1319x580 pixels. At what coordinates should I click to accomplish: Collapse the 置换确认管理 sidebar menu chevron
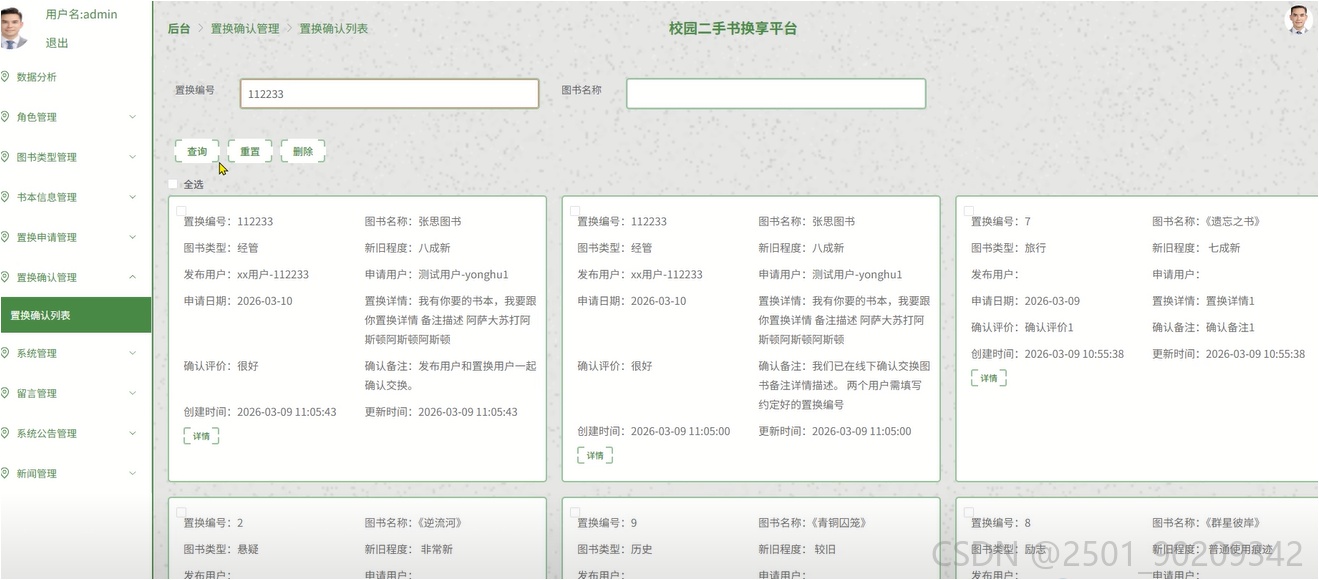click(133, 277)
